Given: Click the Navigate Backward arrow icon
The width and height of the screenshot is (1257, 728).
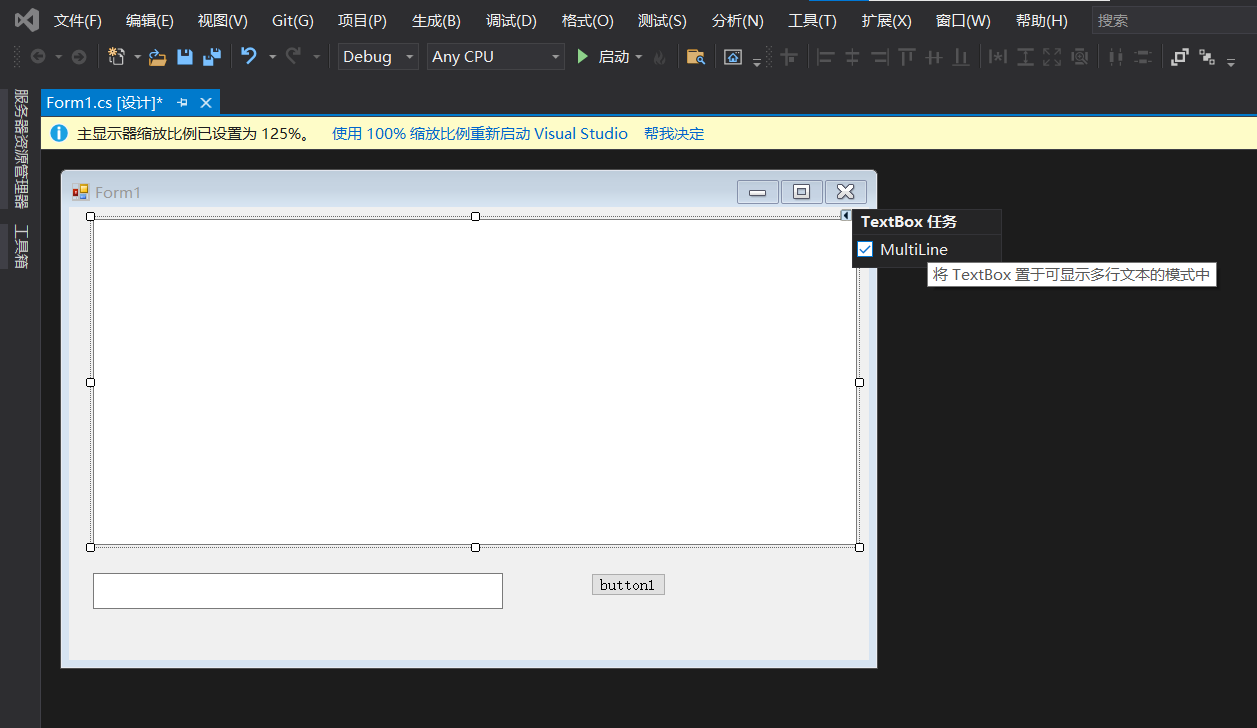Looking at the screenshot, I should [38, 57].
